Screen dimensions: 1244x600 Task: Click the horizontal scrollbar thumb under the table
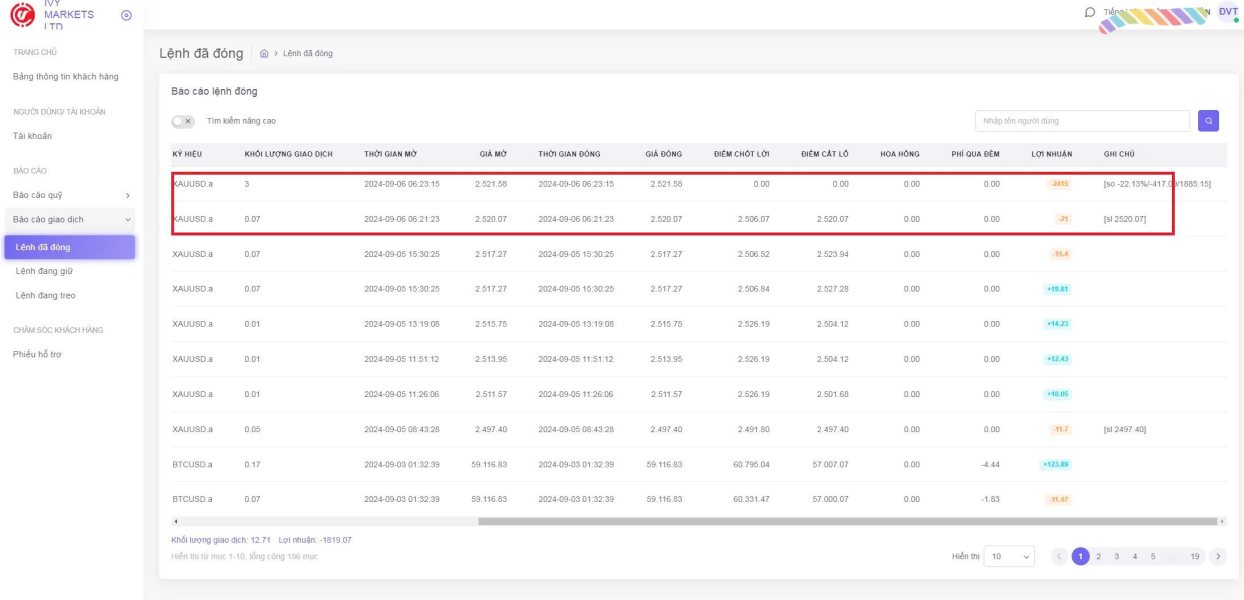848,521
